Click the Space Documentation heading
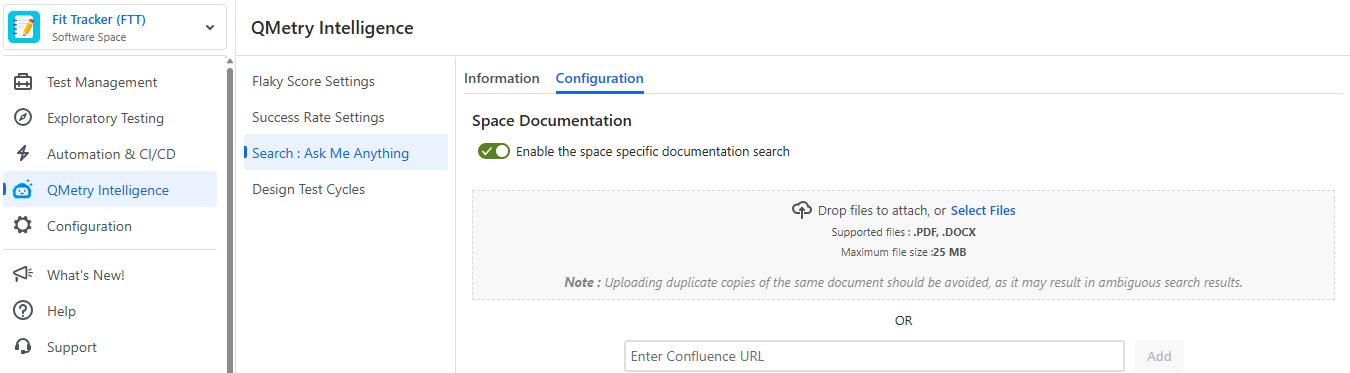This screenshot has width=1350, height=373. (x=552, y=120)
